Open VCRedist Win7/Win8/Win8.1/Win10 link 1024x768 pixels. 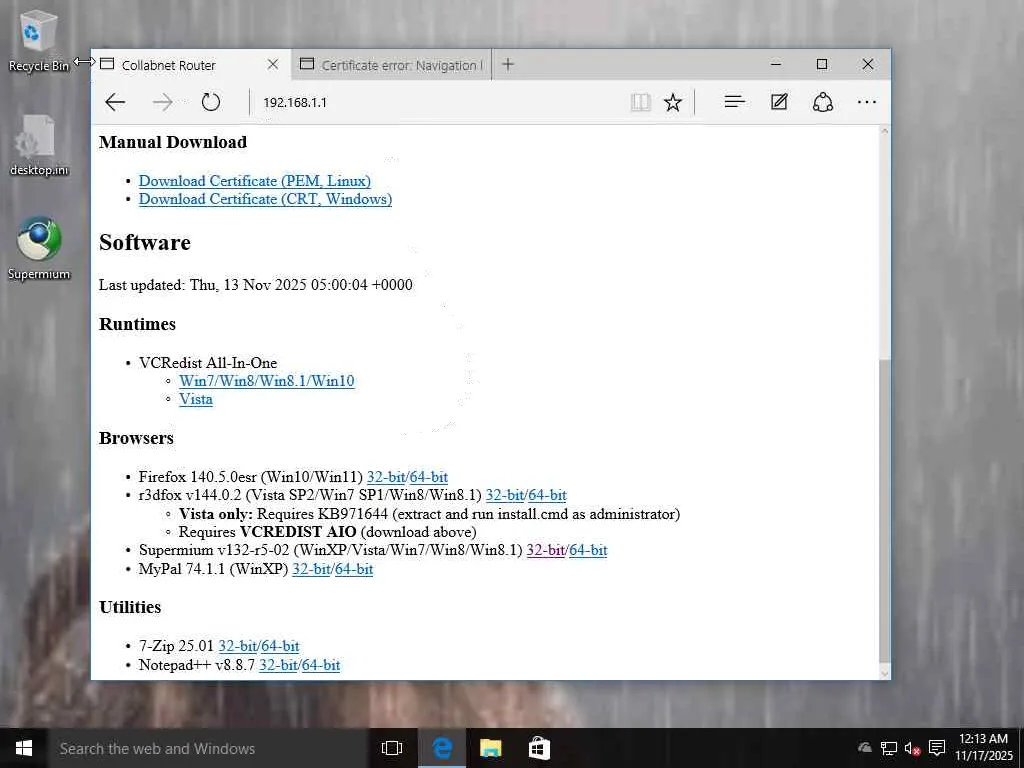(266, 381)
